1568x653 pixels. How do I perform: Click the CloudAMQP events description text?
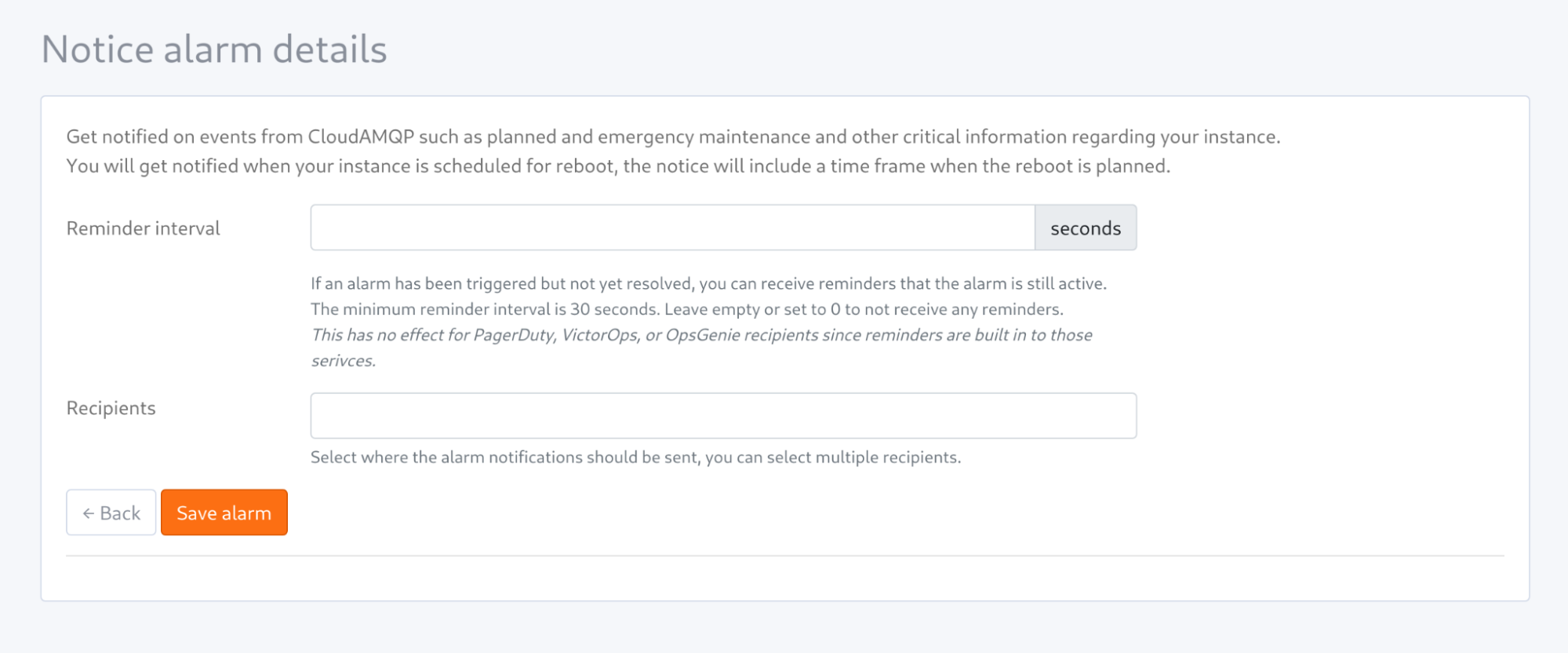coord(673,137)
